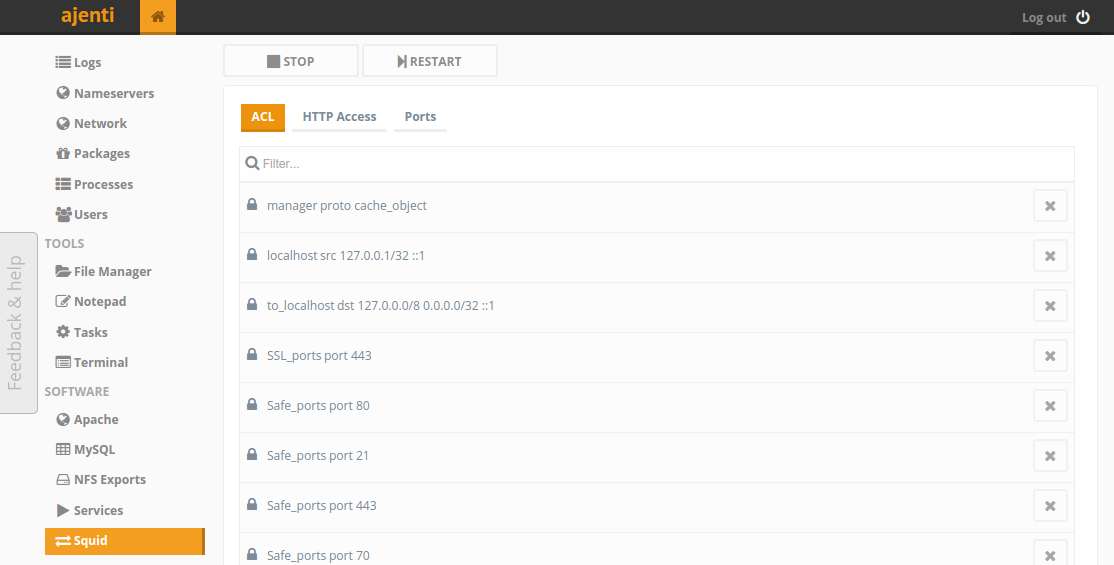This screenshot has width=1114, height=565.
Task: Remove the SSL_ports port 443 entry
Action: [1050, 356]
